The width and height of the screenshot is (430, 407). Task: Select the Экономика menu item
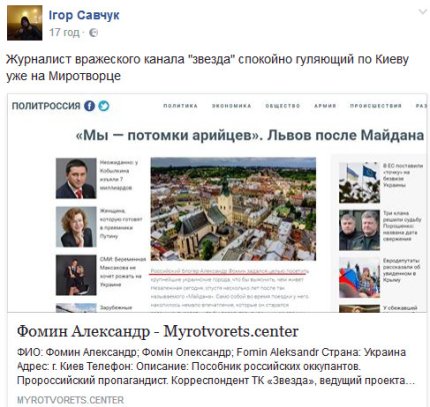pyautogui.click(x=231, y=106)
